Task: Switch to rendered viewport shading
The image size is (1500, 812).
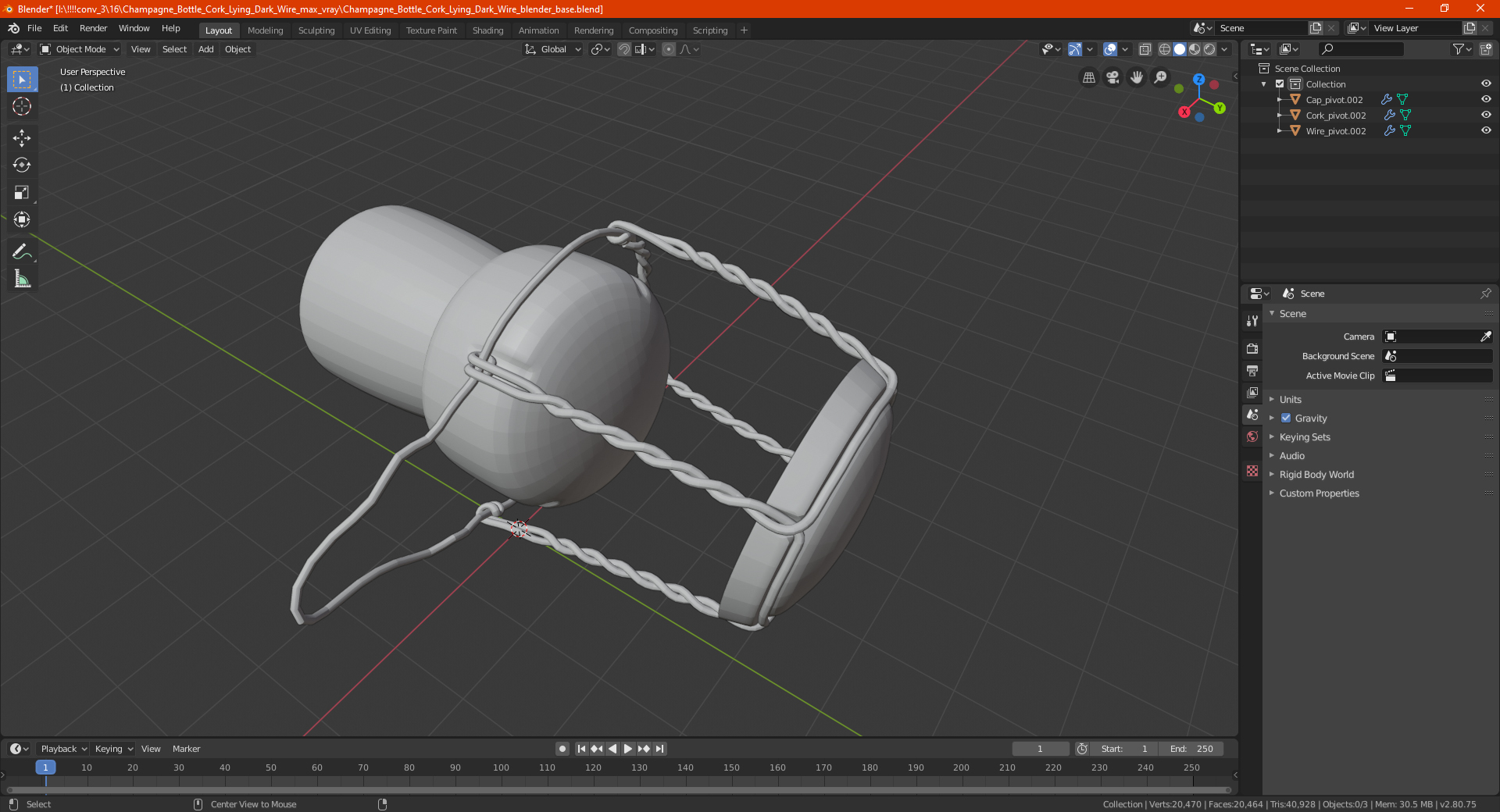Action: [1209, 49]
